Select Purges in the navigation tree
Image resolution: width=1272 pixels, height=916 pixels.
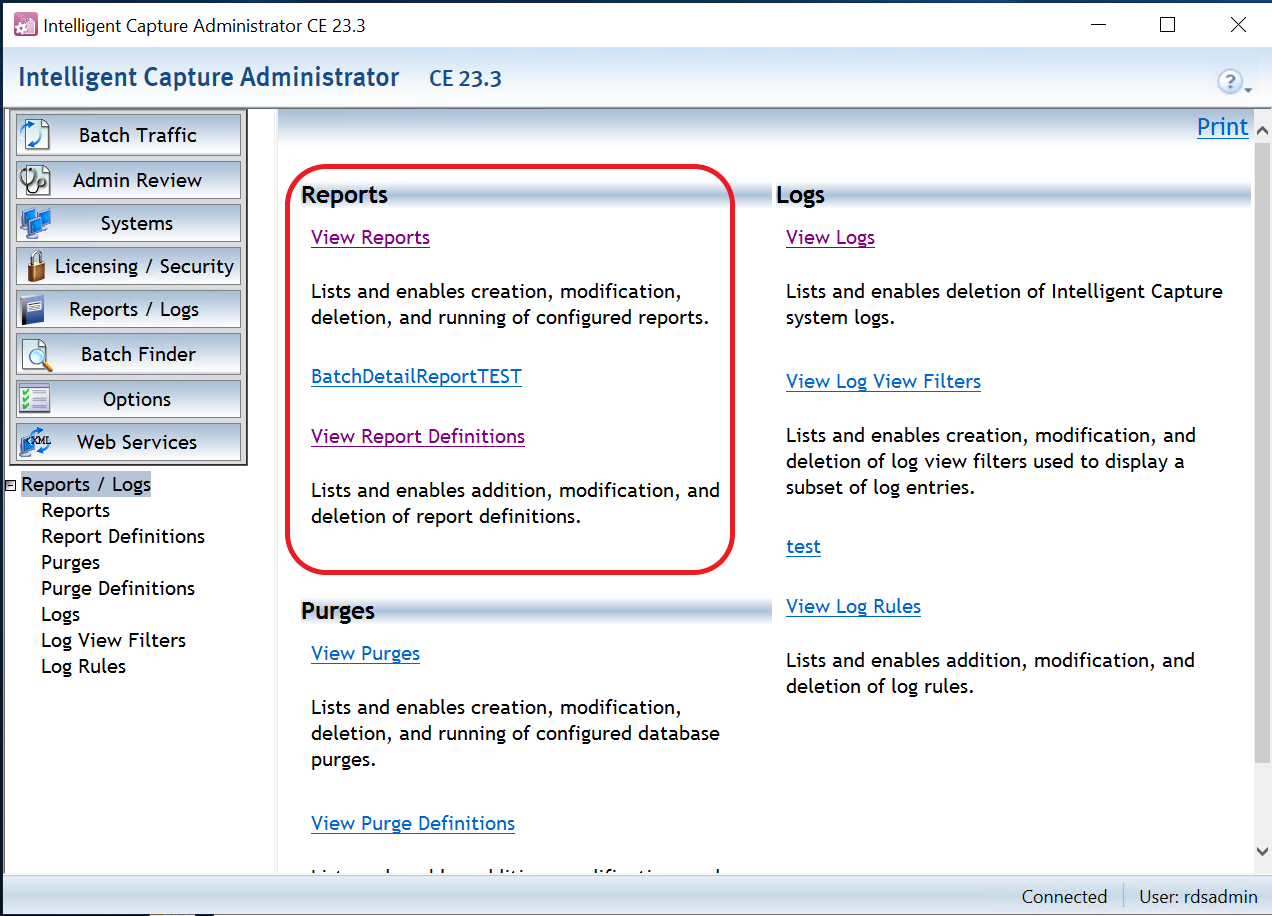coord(70,563)
